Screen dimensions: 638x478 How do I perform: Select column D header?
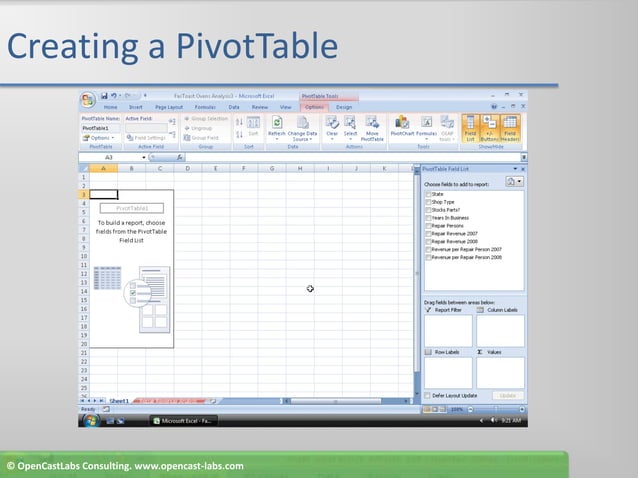click(x=188, y=168)
